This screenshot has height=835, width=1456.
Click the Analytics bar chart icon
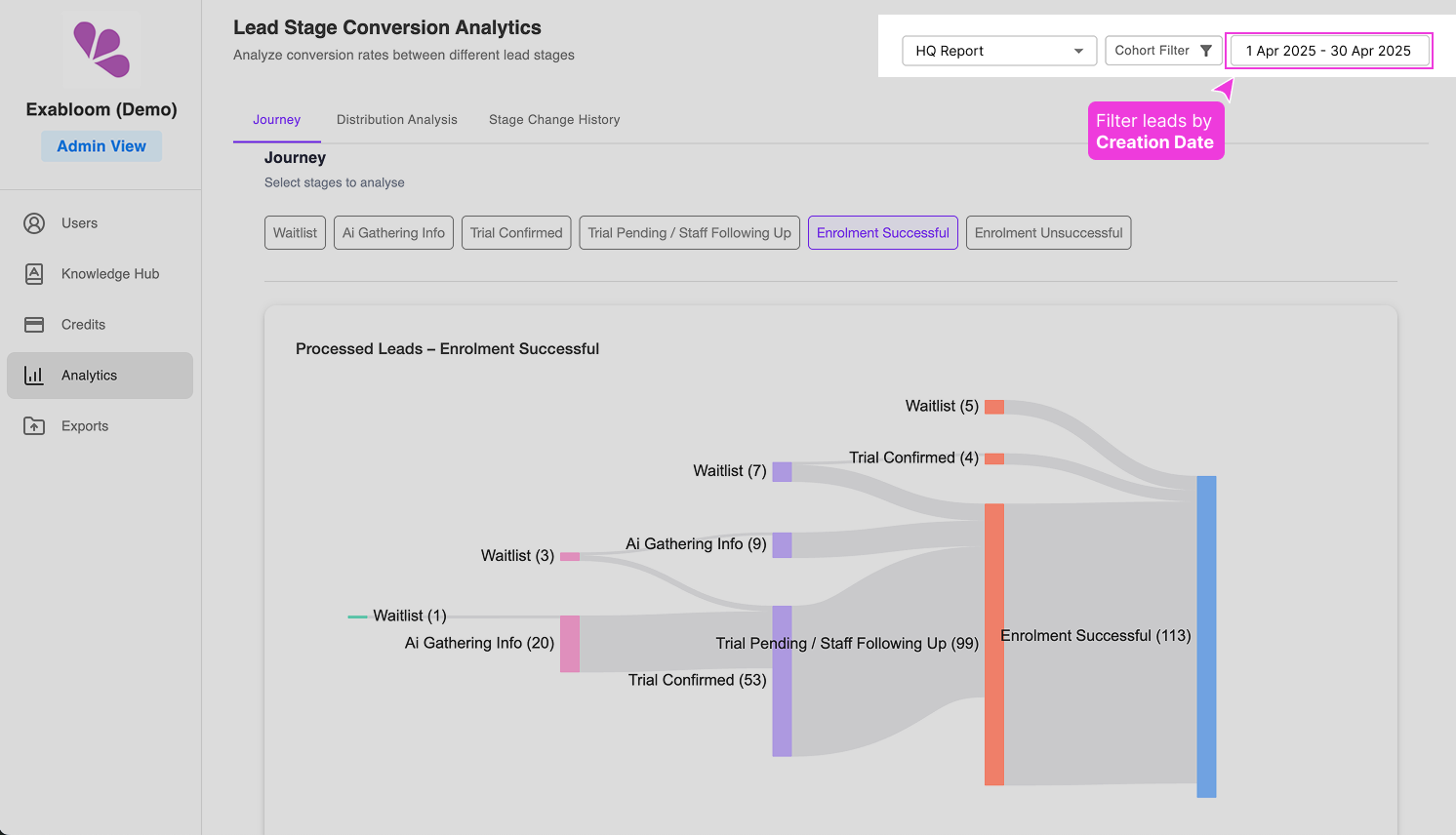coord(34,376)
